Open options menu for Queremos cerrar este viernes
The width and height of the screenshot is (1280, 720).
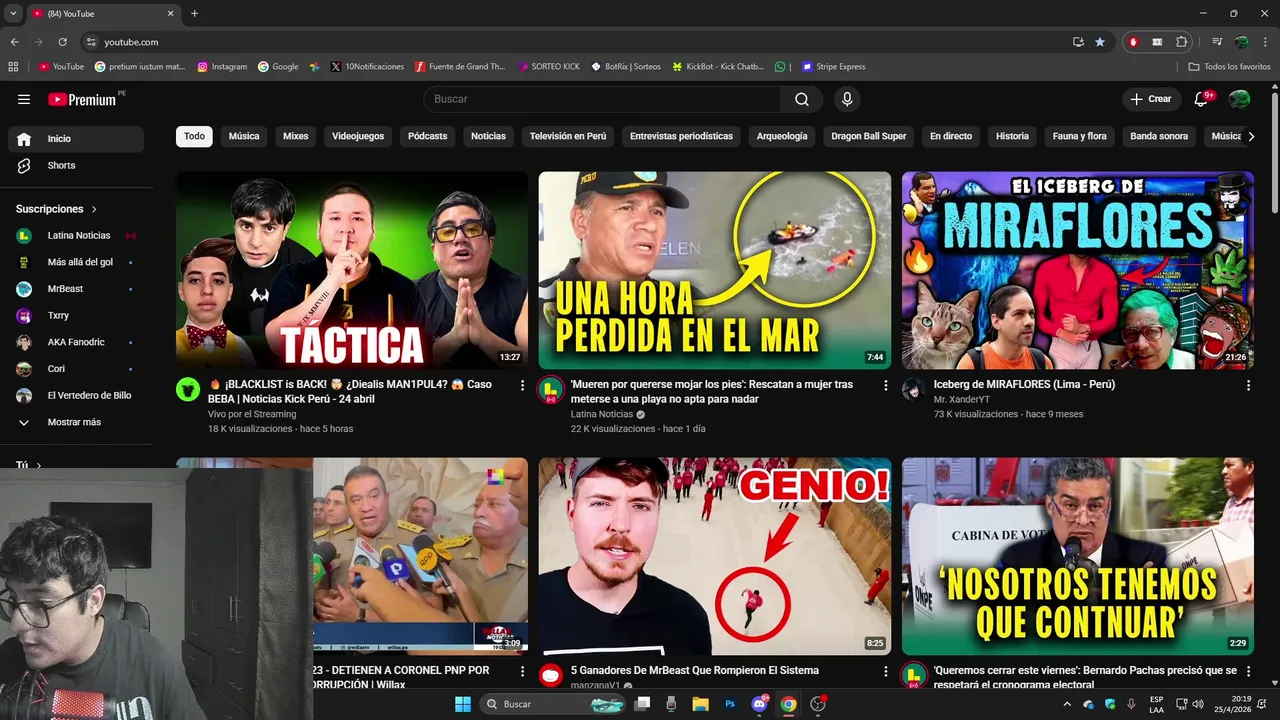1248,671
